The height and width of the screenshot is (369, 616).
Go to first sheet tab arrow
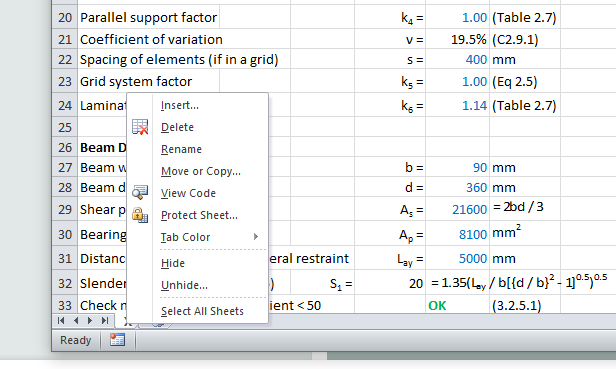tap(61, 320)
